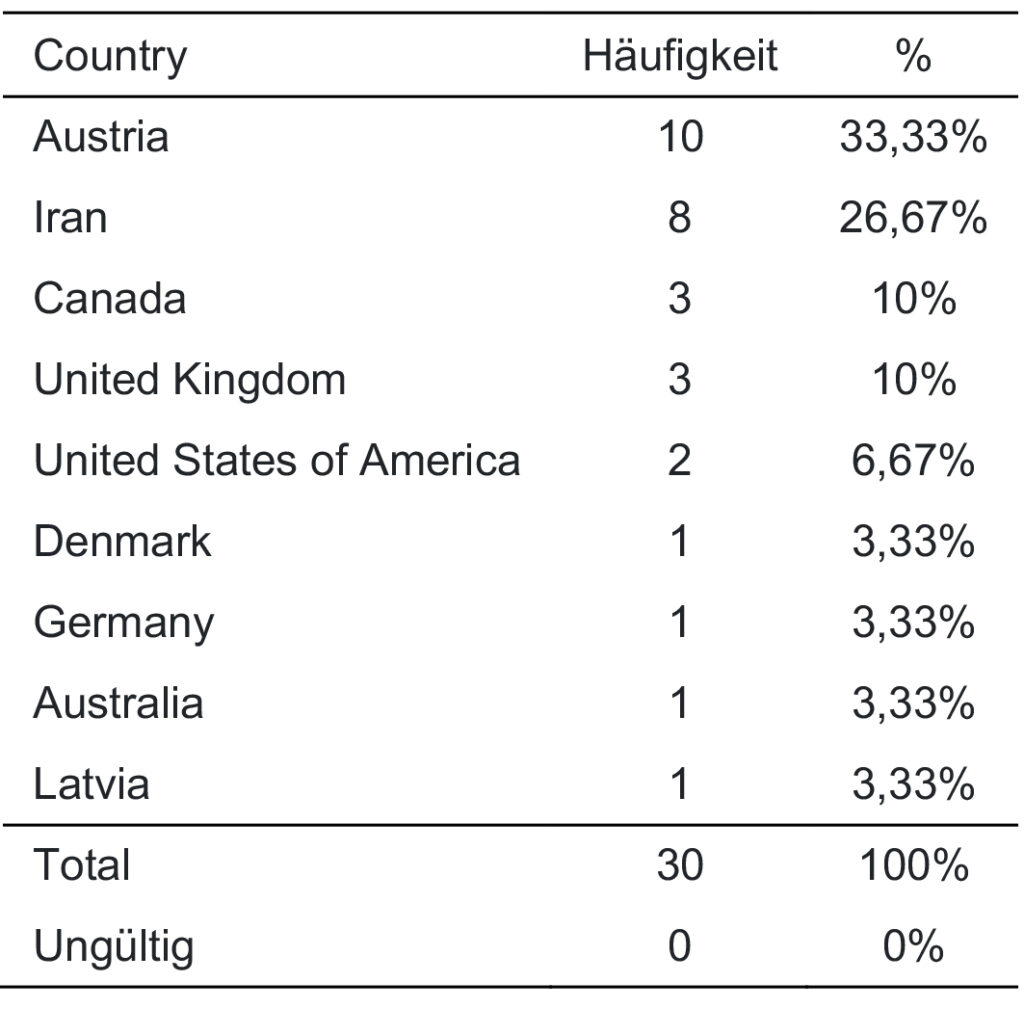Click the Ungültig row label

(114, 947)
